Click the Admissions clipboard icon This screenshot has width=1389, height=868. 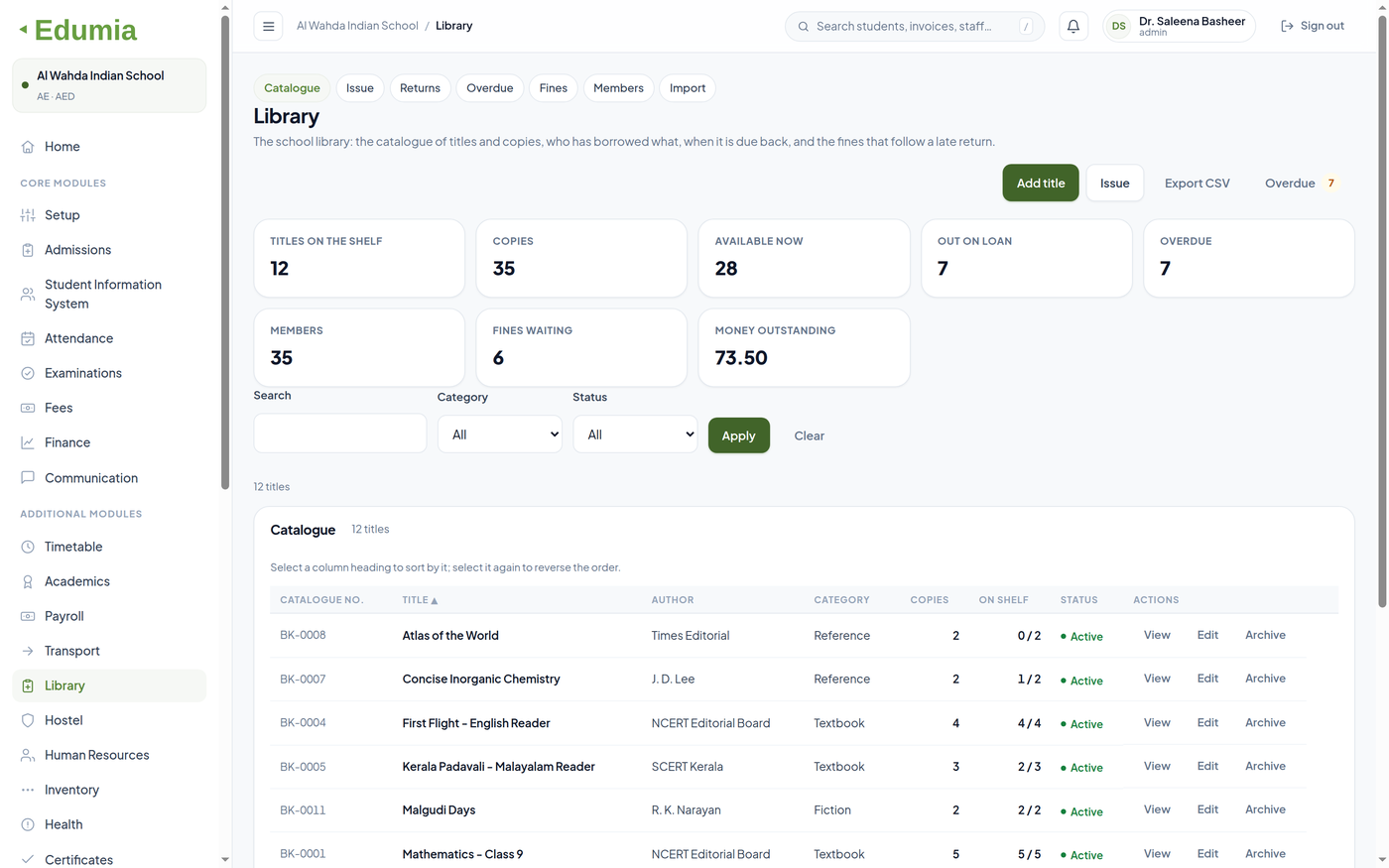(28, 250)
